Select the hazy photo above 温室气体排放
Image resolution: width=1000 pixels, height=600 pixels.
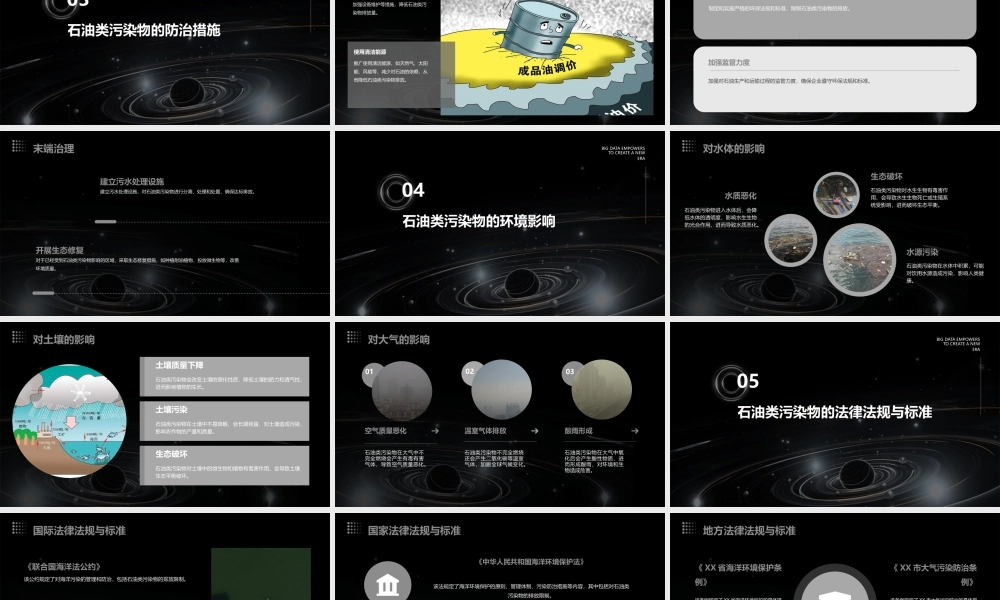pos(502,390)
